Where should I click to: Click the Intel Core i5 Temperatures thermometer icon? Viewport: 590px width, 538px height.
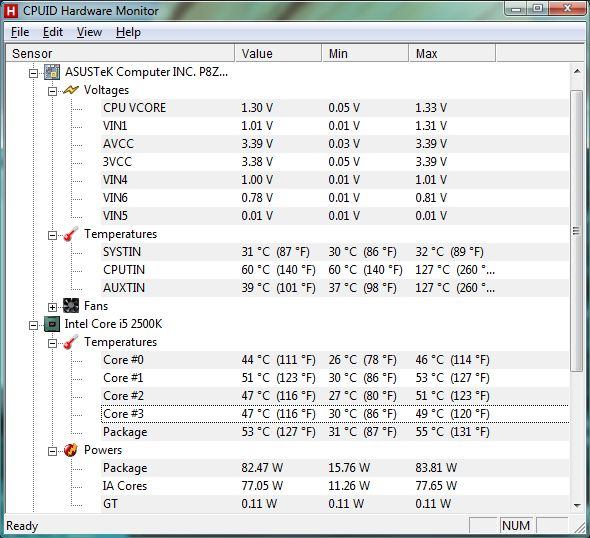pos(71,342)
